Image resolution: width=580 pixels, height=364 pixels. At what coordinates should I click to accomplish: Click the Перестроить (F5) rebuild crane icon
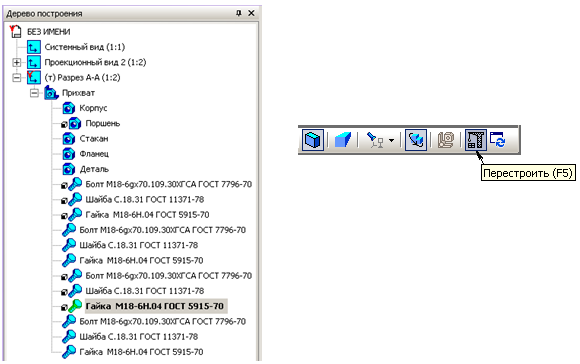pyautogui.click(x=475, y=140)
